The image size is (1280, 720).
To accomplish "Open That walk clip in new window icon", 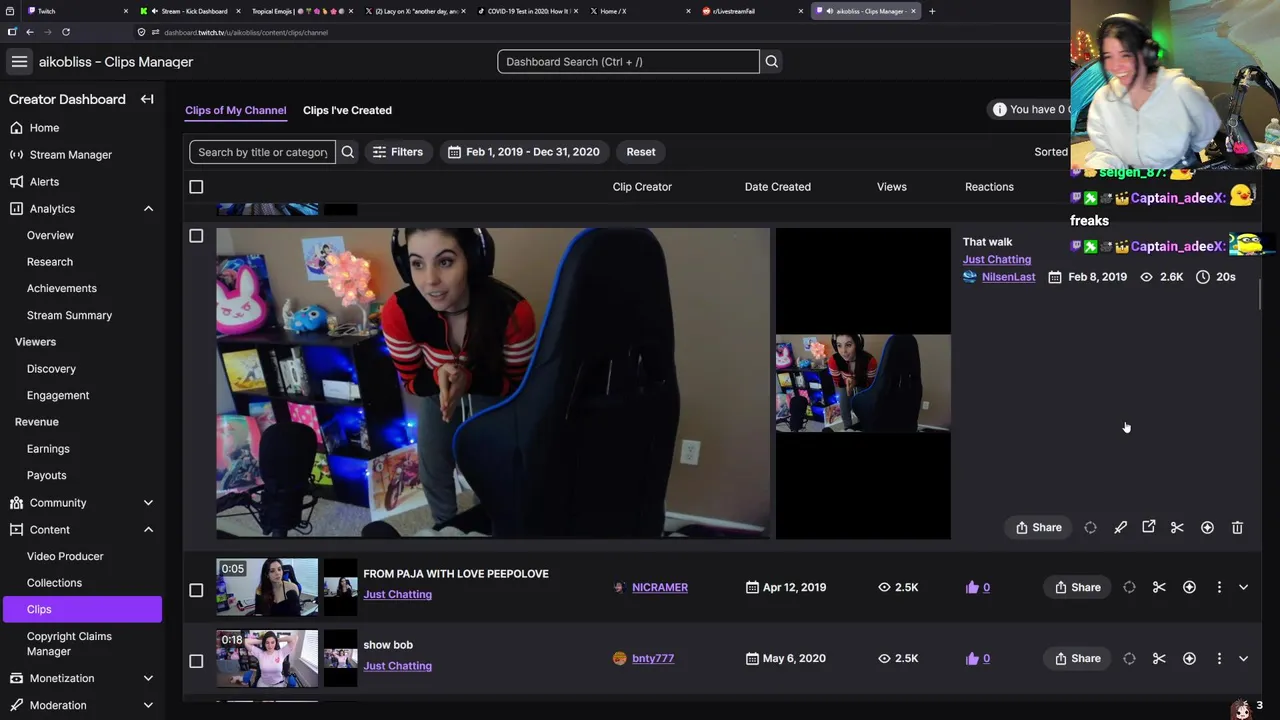I will click(x=1149, y=527).
